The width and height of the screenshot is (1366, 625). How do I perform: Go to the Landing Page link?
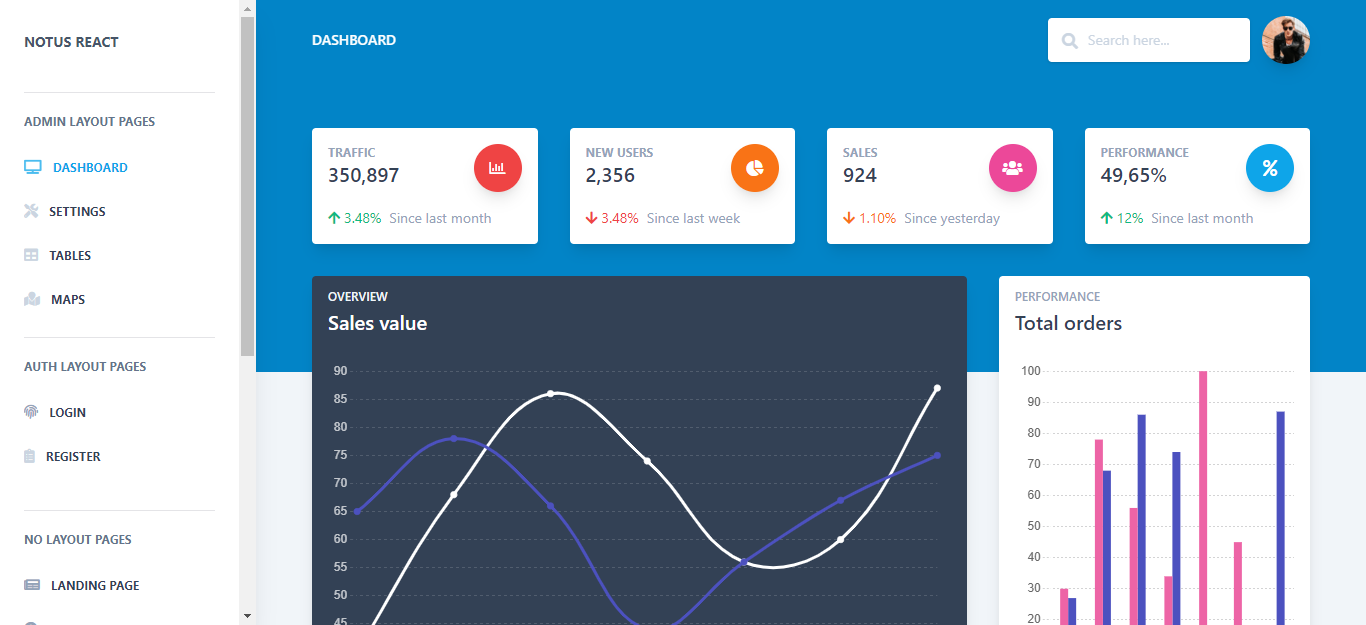point(95,585)
